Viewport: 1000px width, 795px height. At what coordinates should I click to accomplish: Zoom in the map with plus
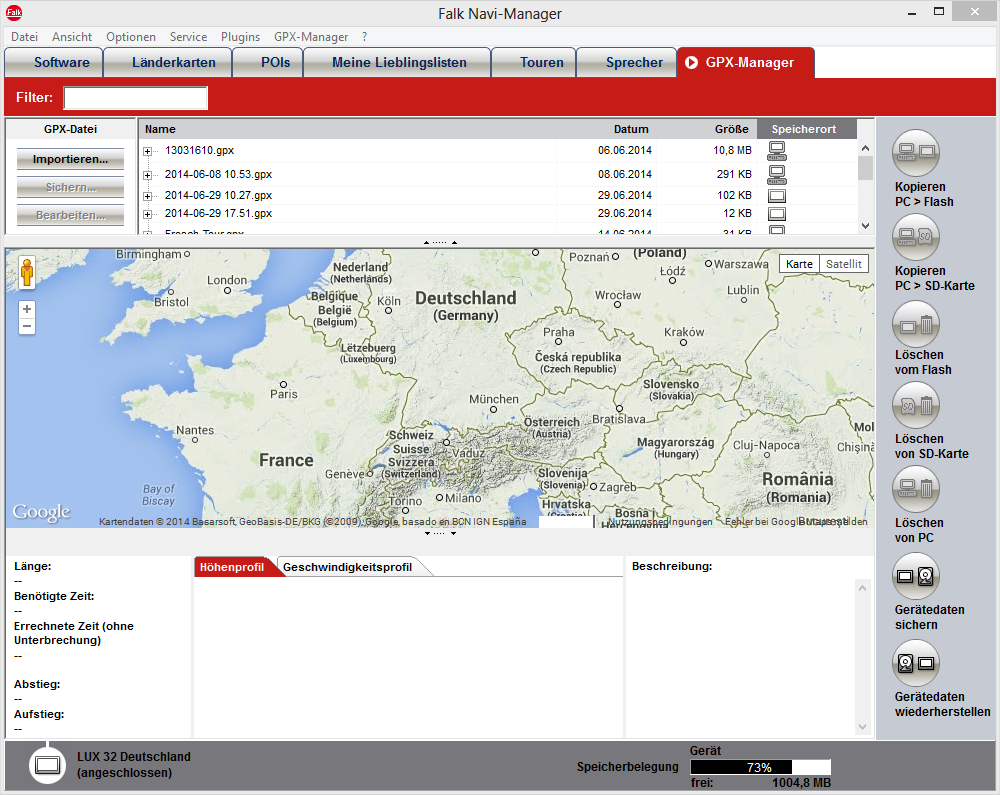[27, 309]
